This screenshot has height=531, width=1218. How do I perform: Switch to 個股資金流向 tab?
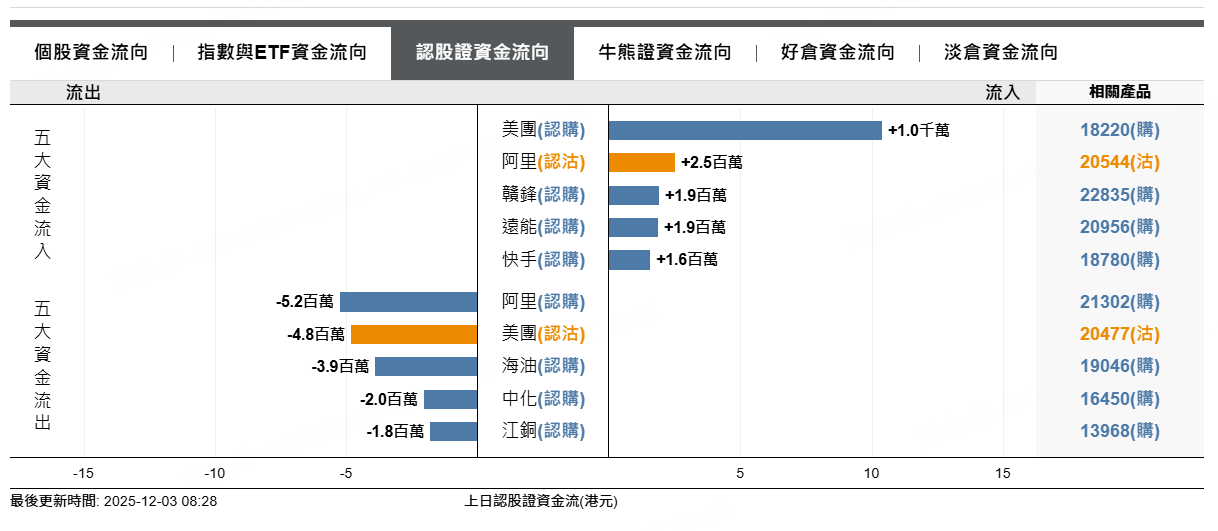pos(91,53)
